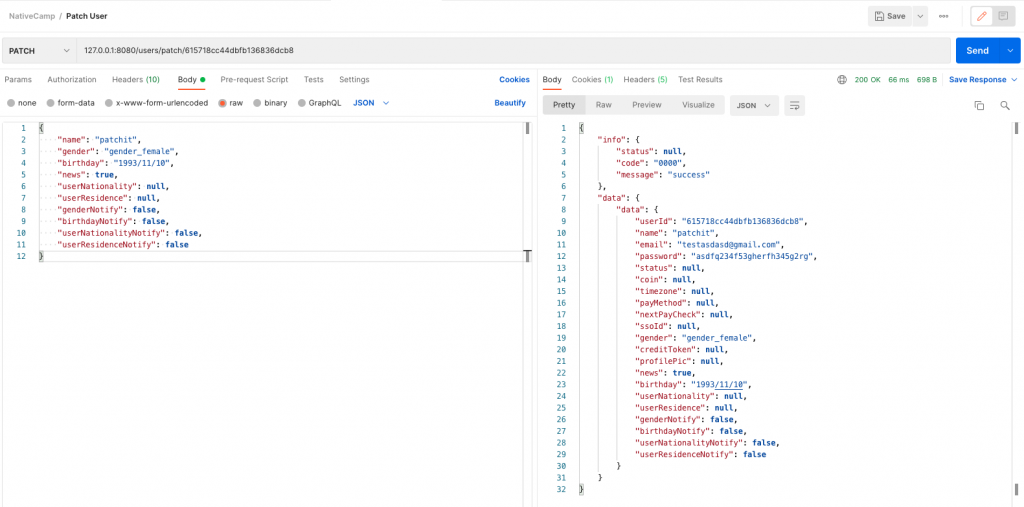This screenshot has height=507, width=1024.
Task: Switch to the pencil edit mode icon
Action: (982, 16)
